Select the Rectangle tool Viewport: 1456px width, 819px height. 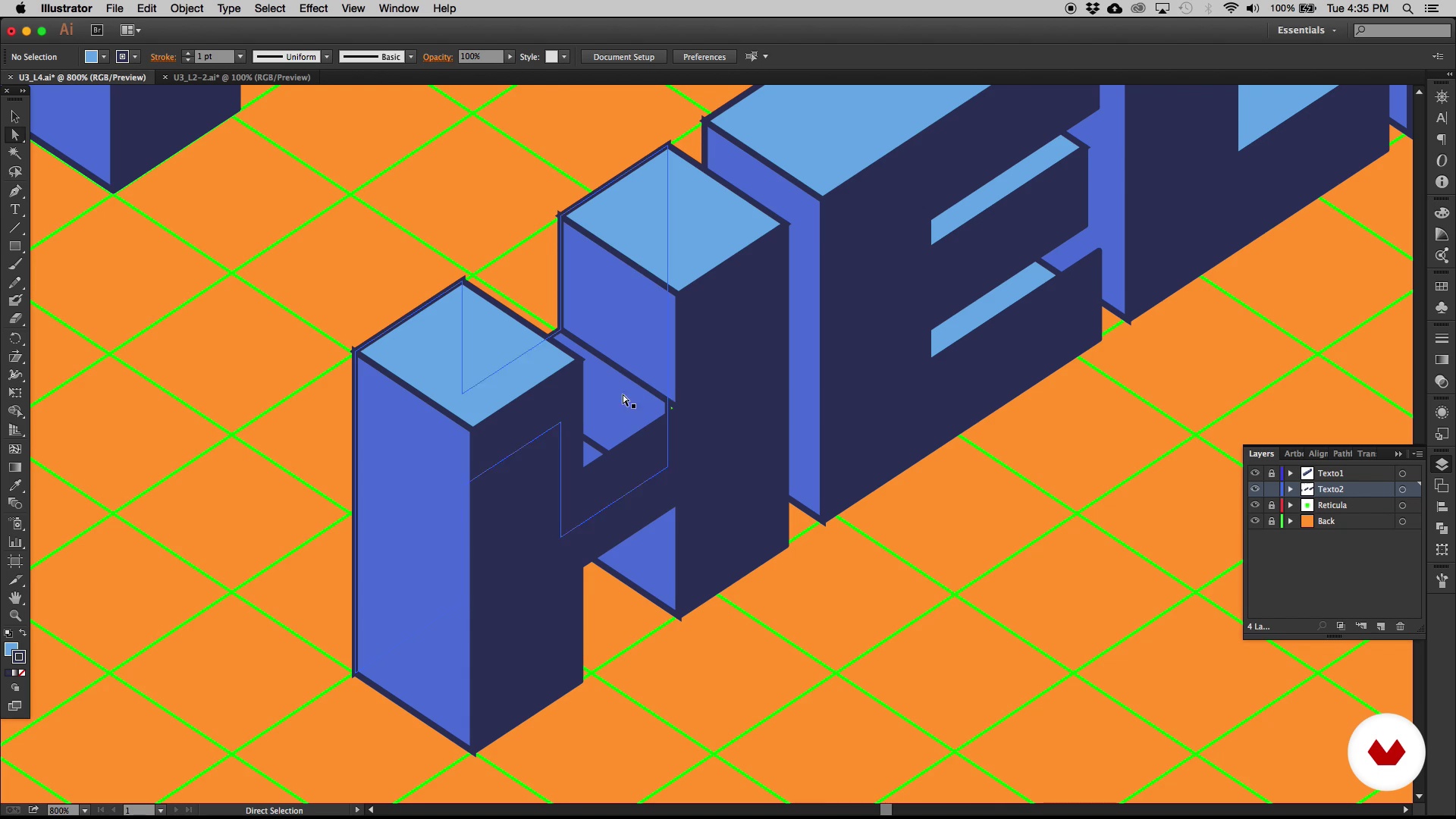(x=15, y=246)
